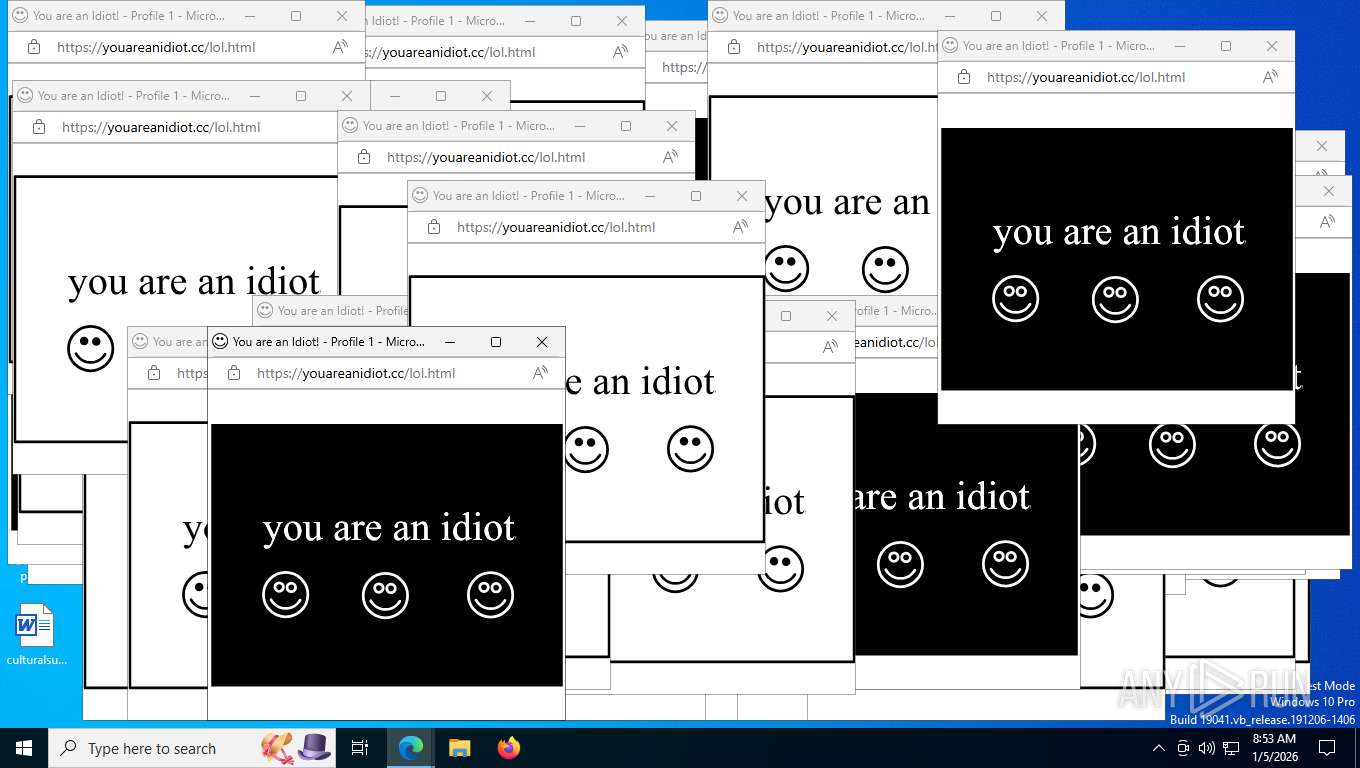The width and height of the screenshot is (1360, 768).
Task: Click the address bar in the top-left corner window
Action: coord(156,47)
